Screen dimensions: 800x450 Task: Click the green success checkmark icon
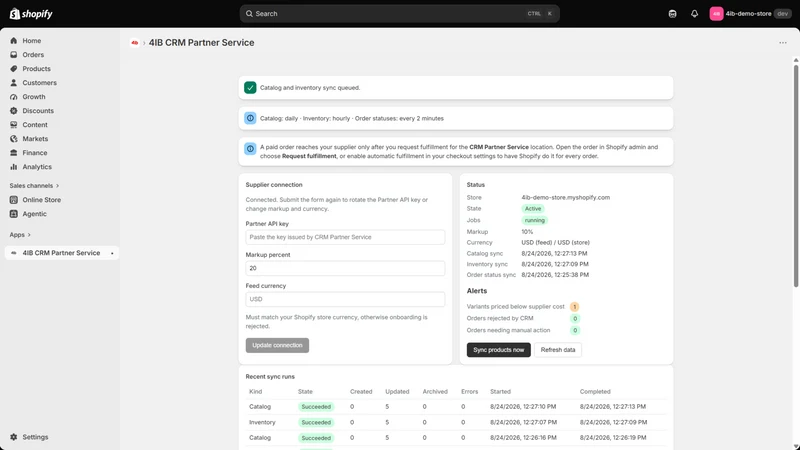[250, 88]
